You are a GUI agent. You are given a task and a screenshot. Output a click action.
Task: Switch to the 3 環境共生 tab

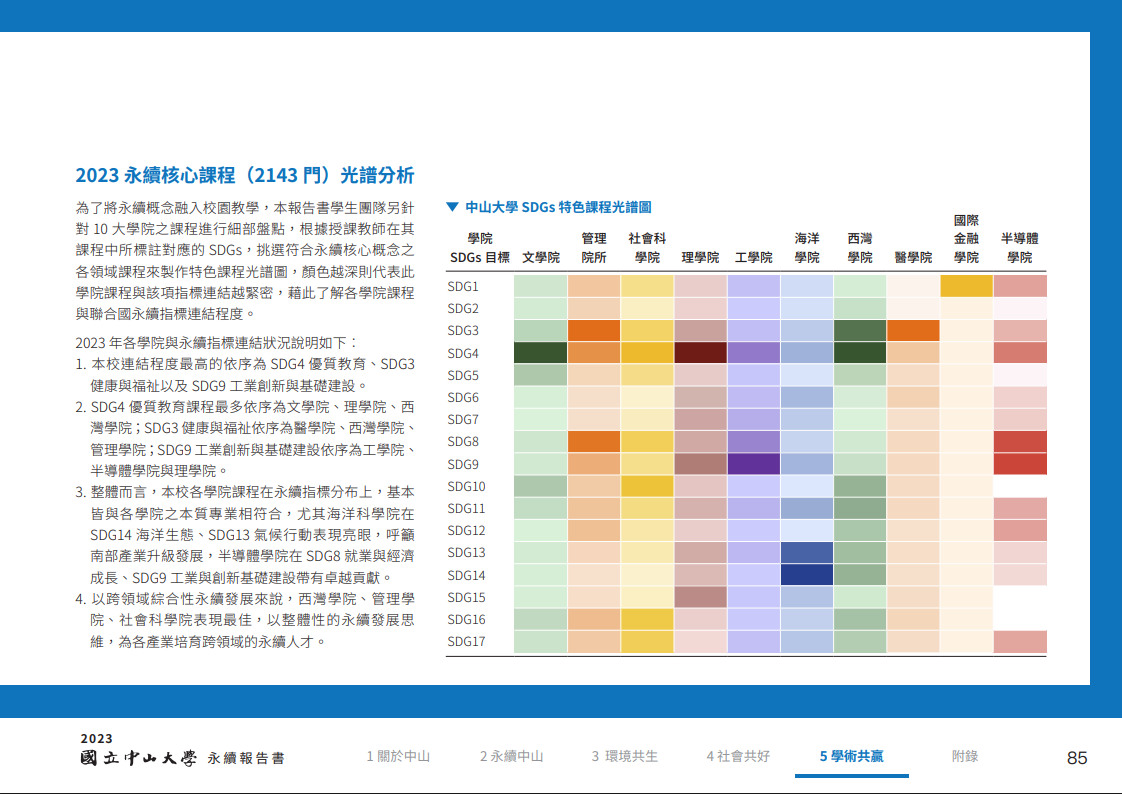pyautogui.click(x=625, y=756)
